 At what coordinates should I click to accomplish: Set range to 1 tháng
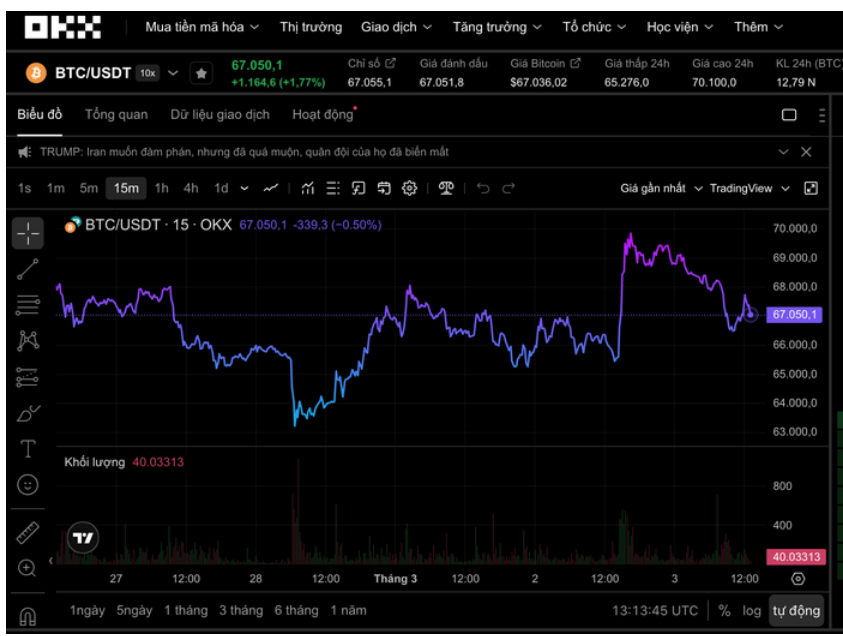tap(186, 611)
